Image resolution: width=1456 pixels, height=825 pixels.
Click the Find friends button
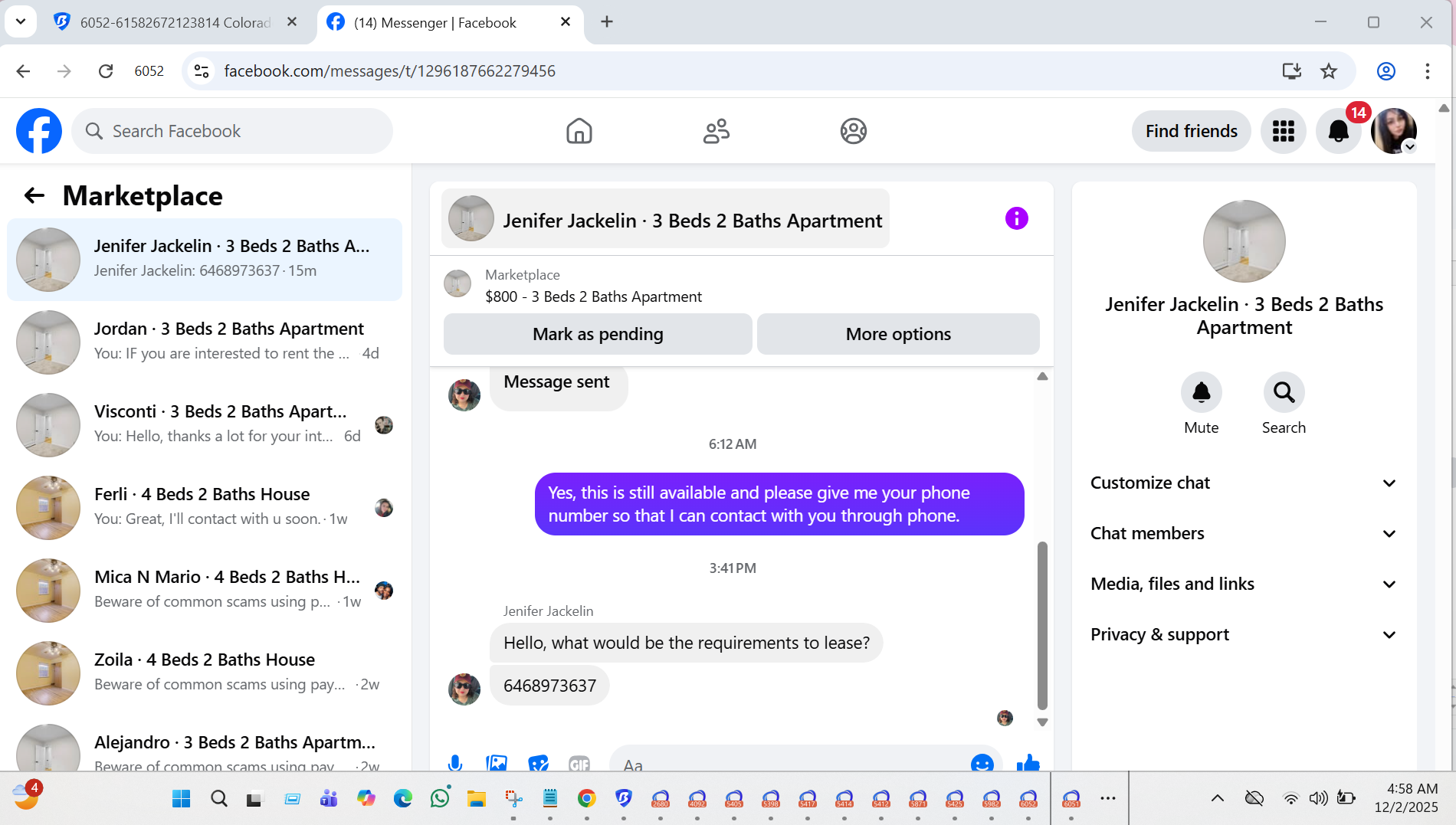pyautogui.click(x=1192, y=131)
